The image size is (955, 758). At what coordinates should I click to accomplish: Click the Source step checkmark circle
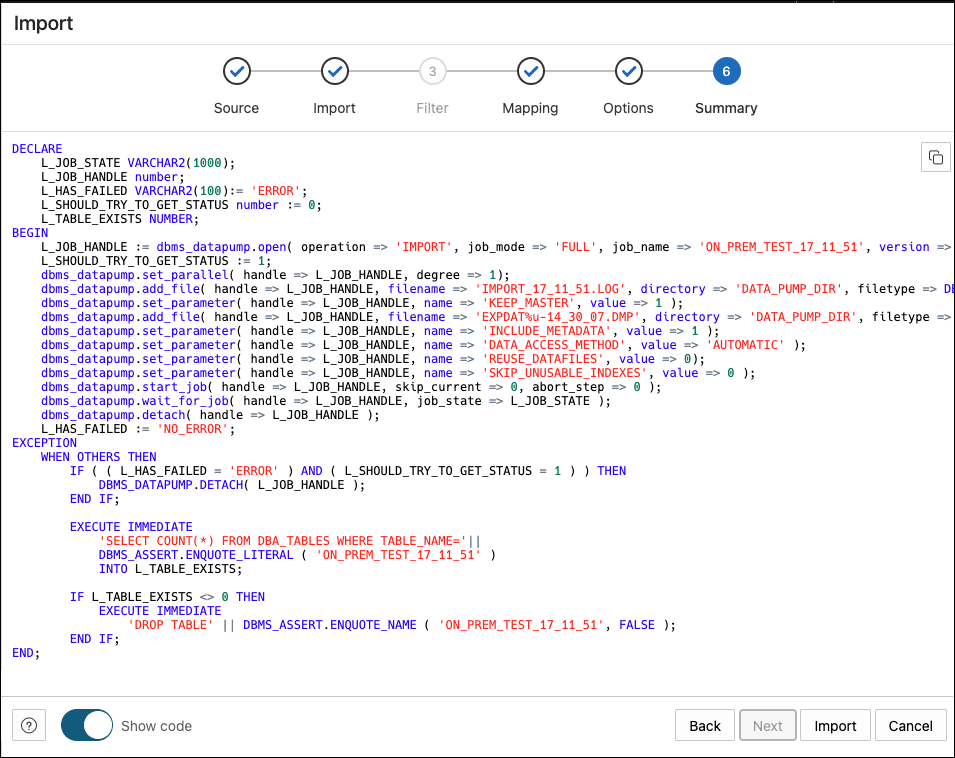point(236,71)
